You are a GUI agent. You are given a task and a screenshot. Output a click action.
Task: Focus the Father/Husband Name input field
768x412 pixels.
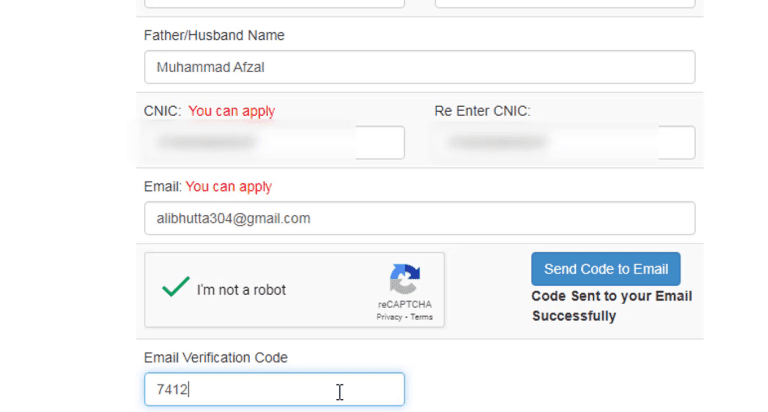[419, 68]
